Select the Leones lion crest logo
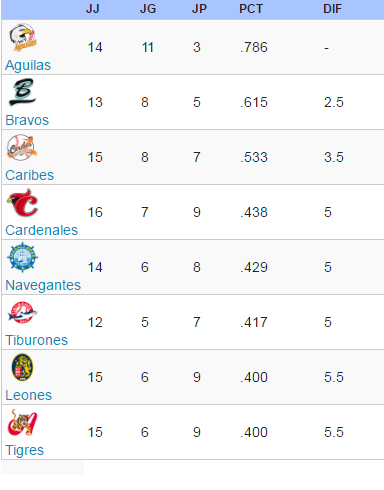Viewport: 384px width, 490px height. coord(22,367)
